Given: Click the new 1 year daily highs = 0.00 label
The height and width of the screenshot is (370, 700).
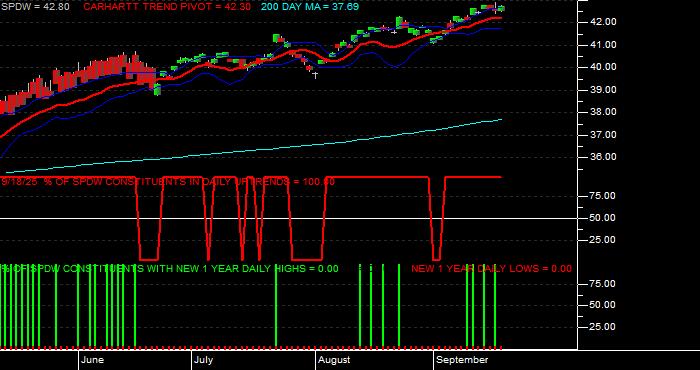Looking at the screenshot, I should coord(170,269).
